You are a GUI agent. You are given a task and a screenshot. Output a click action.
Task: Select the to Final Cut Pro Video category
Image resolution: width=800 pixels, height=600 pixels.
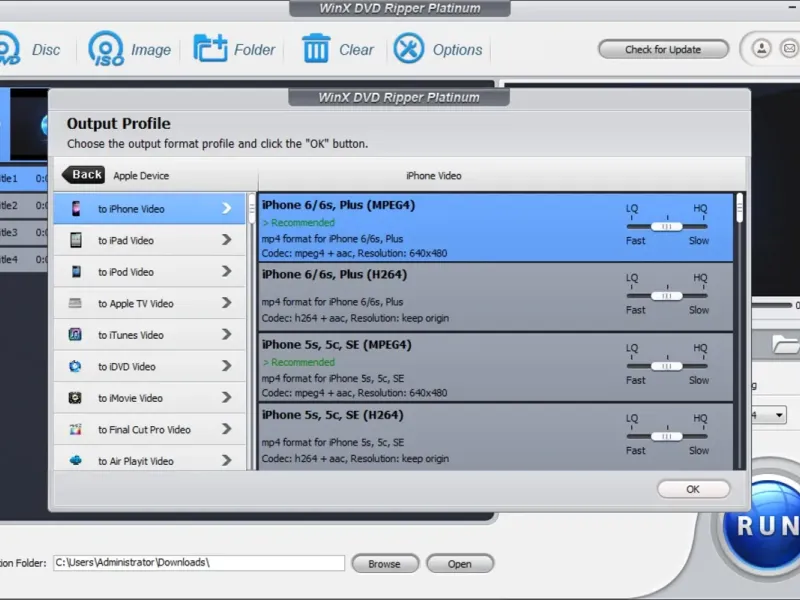coord(149,430)
